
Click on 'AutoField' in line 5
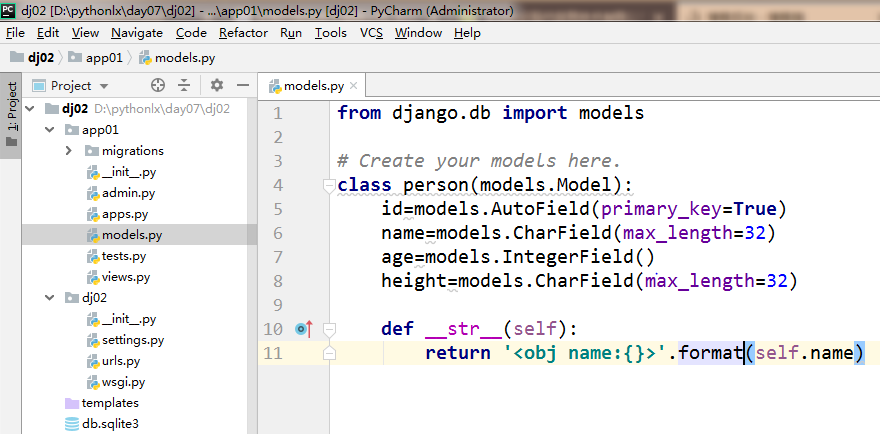pos(540,209)
